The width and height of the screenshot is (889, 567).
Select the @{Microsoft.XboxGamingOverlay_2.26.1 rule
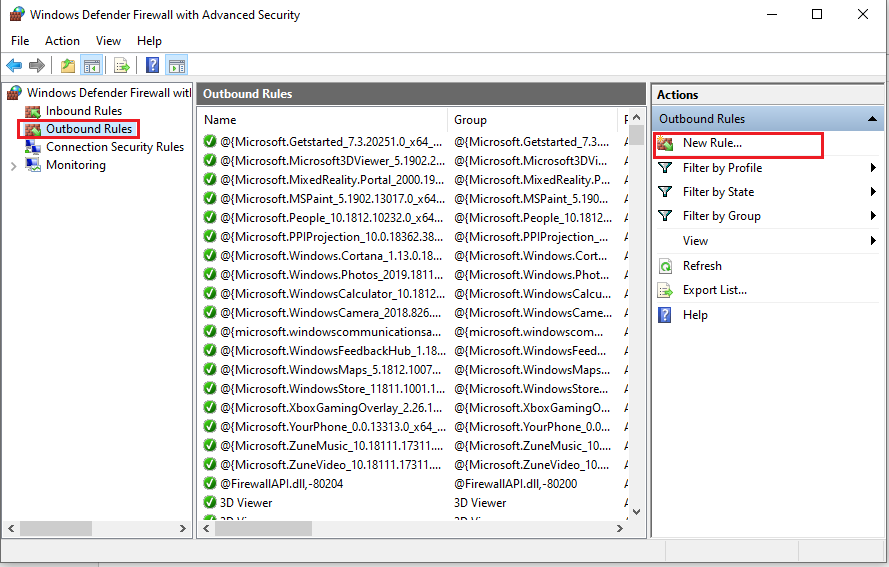point(331,408)
